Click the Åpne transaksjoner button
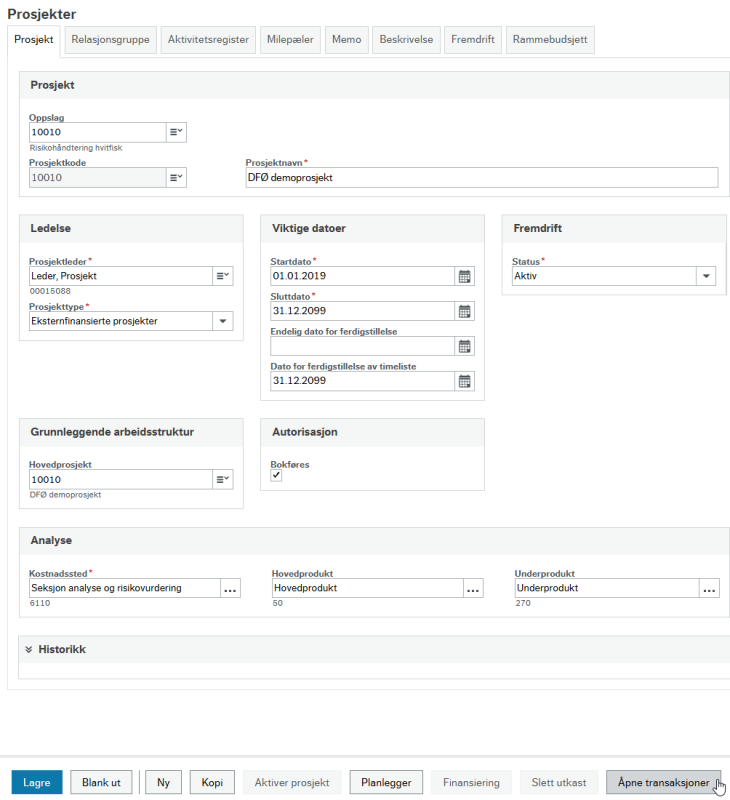 click(x=663, y=782)
